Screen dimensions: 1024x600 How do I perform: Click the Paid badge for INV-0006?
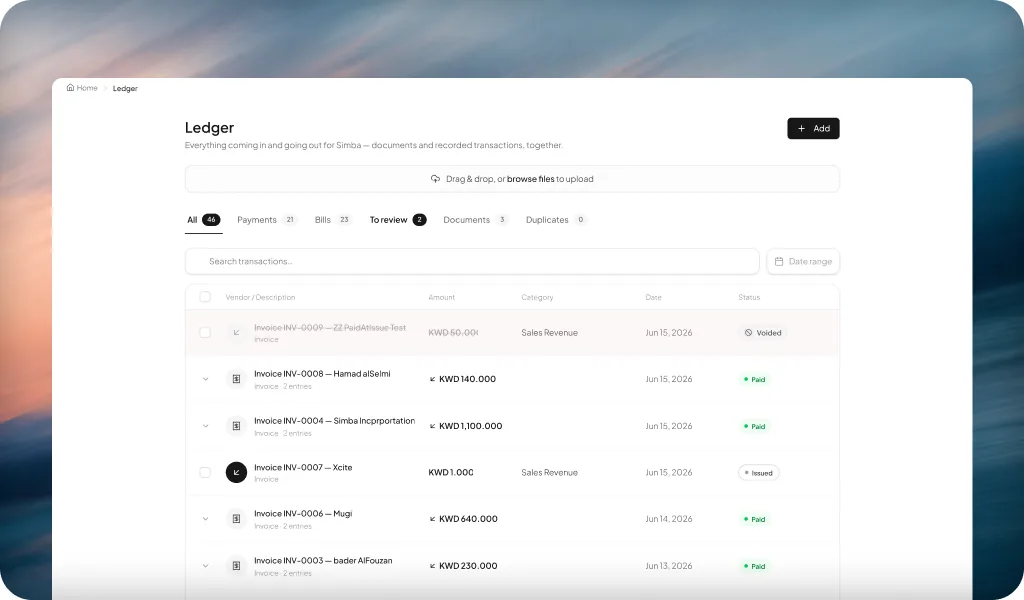click(x=754, y=520)
